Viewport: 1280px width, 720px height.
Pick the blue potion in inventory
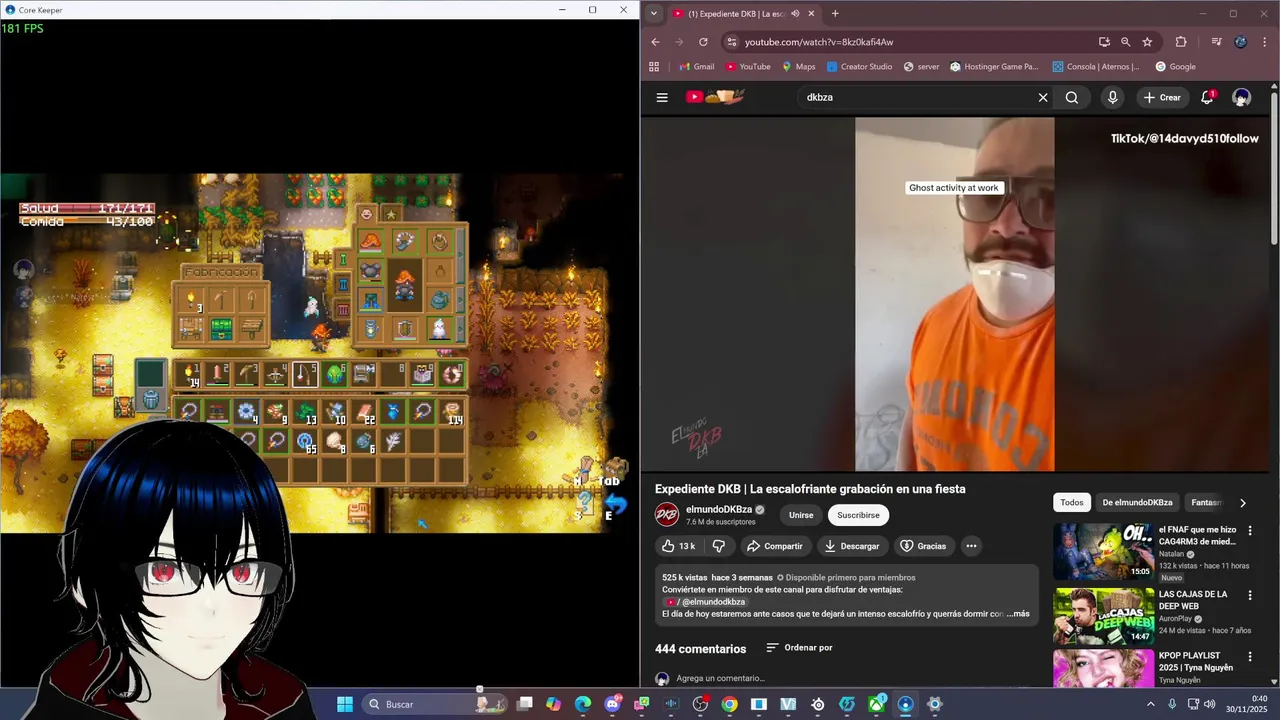392,411
